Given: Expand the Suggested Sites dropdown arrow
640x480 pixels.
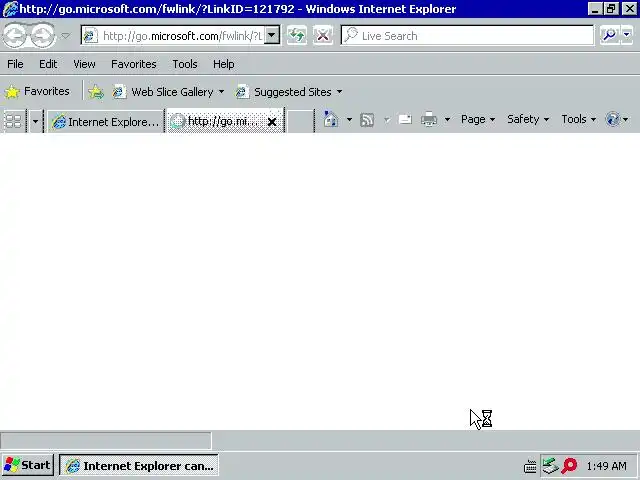Looking at the screenshot, I should click(x=340, y=92).
